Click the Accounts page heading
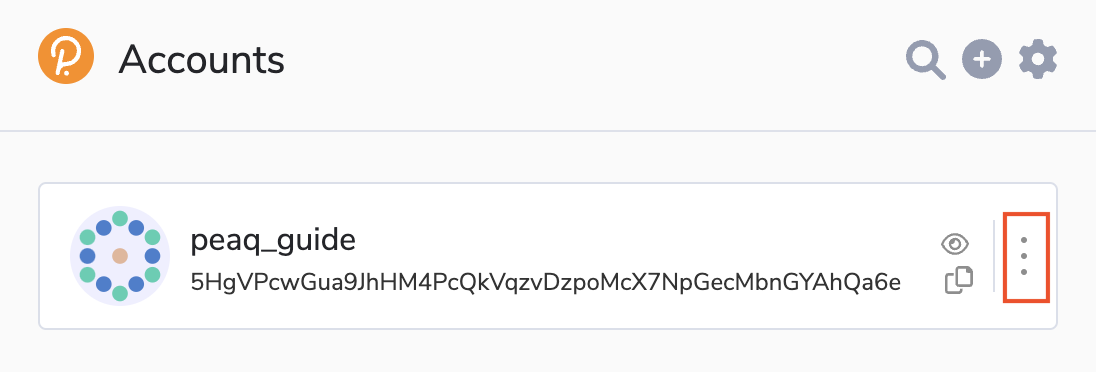Image resolution: width=1096 pixels, height=372 pixels. (201, 60)
